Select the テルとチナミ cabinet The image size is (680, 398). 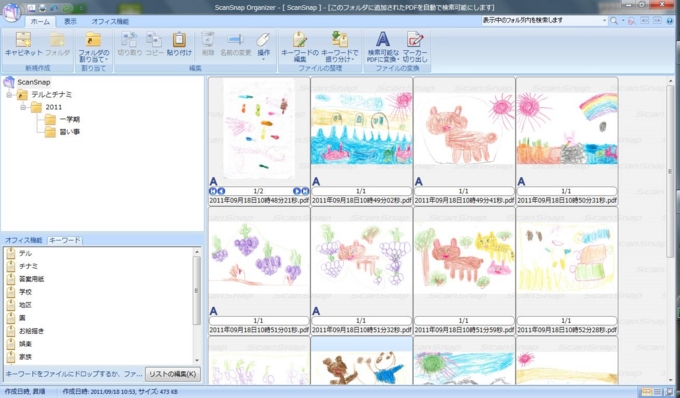(x=51, y=95)
